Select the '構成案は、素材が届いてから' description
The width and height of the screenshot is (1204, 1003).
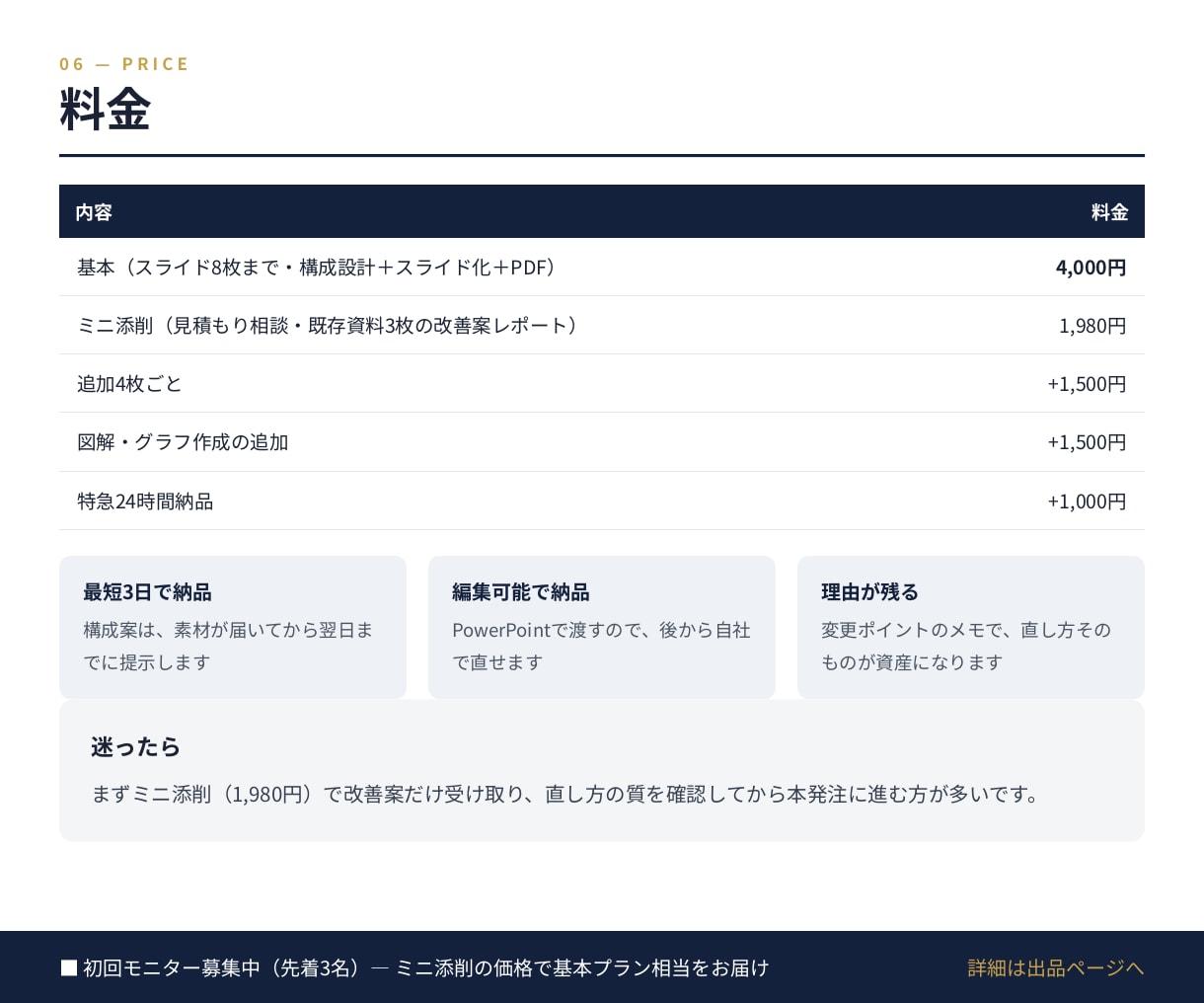pyautogui.click(x=228, y=646)
